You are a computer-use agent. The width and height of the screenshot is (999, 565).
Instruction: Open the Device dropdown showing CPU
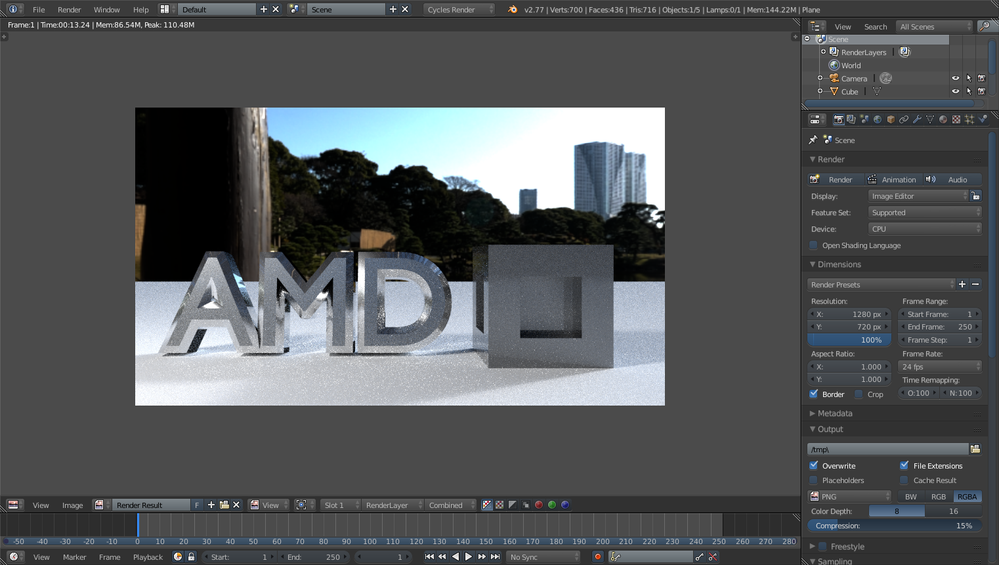tap(924, 229)
